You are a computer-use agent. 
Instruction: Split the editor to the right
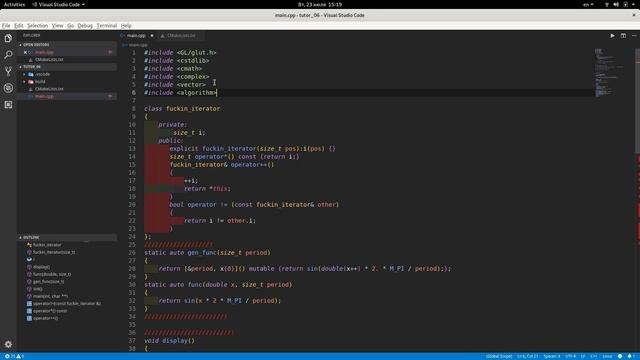[x=623, y=36]
